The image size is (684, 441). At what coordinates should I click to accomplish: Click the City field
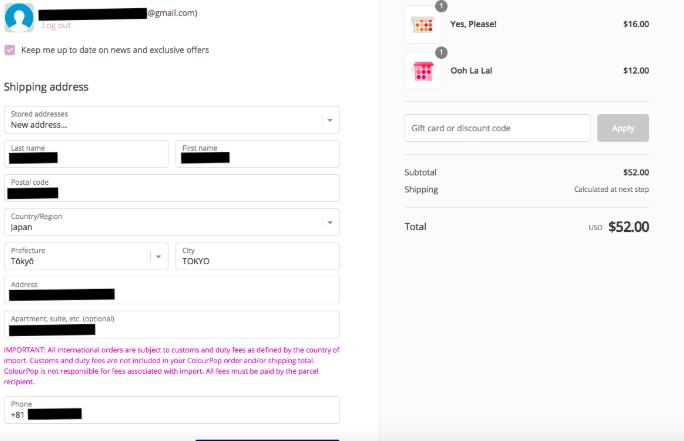click(x=257, y=256)
